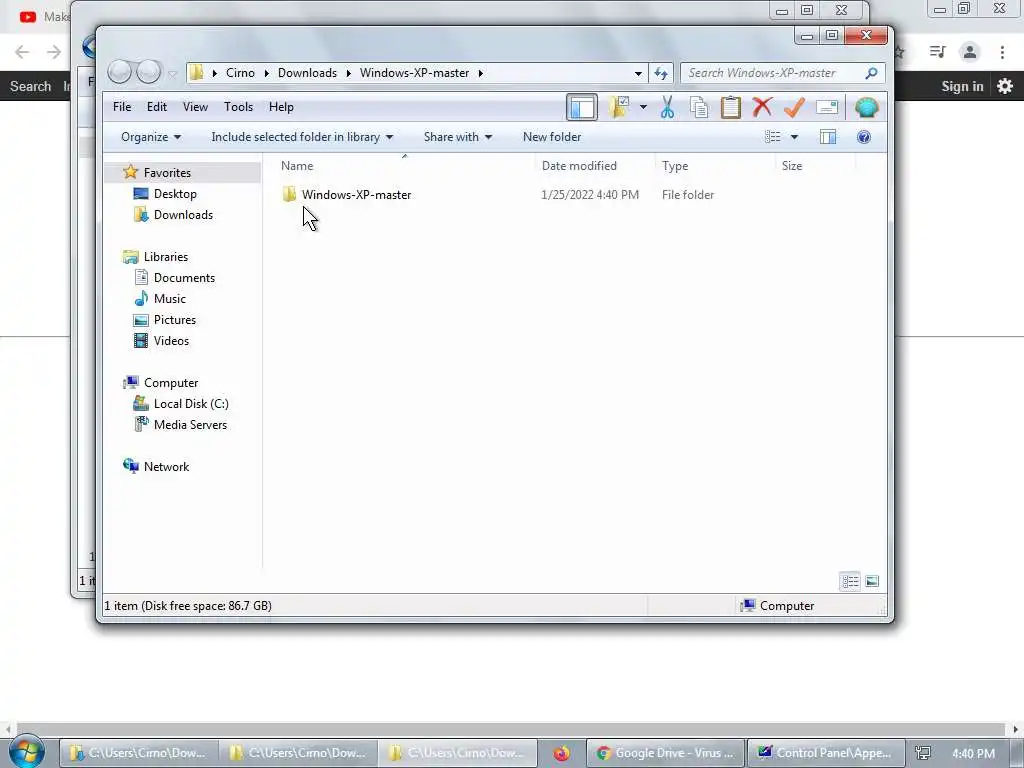The image size is (1024, 768).
Task: Open the Tools menu
Action: click(238, 106)
